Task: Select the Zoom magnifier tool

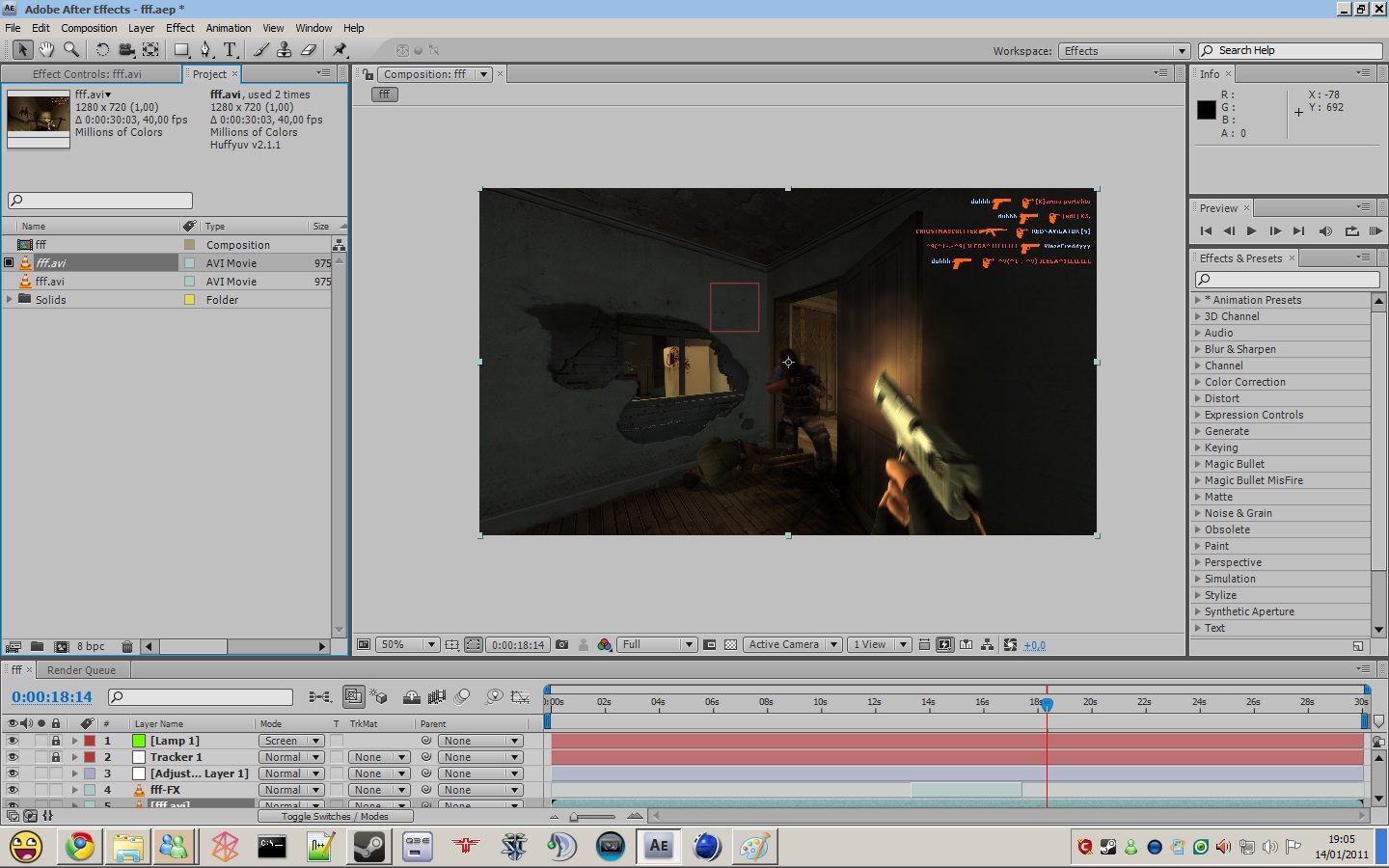Action: coord(70,50)
